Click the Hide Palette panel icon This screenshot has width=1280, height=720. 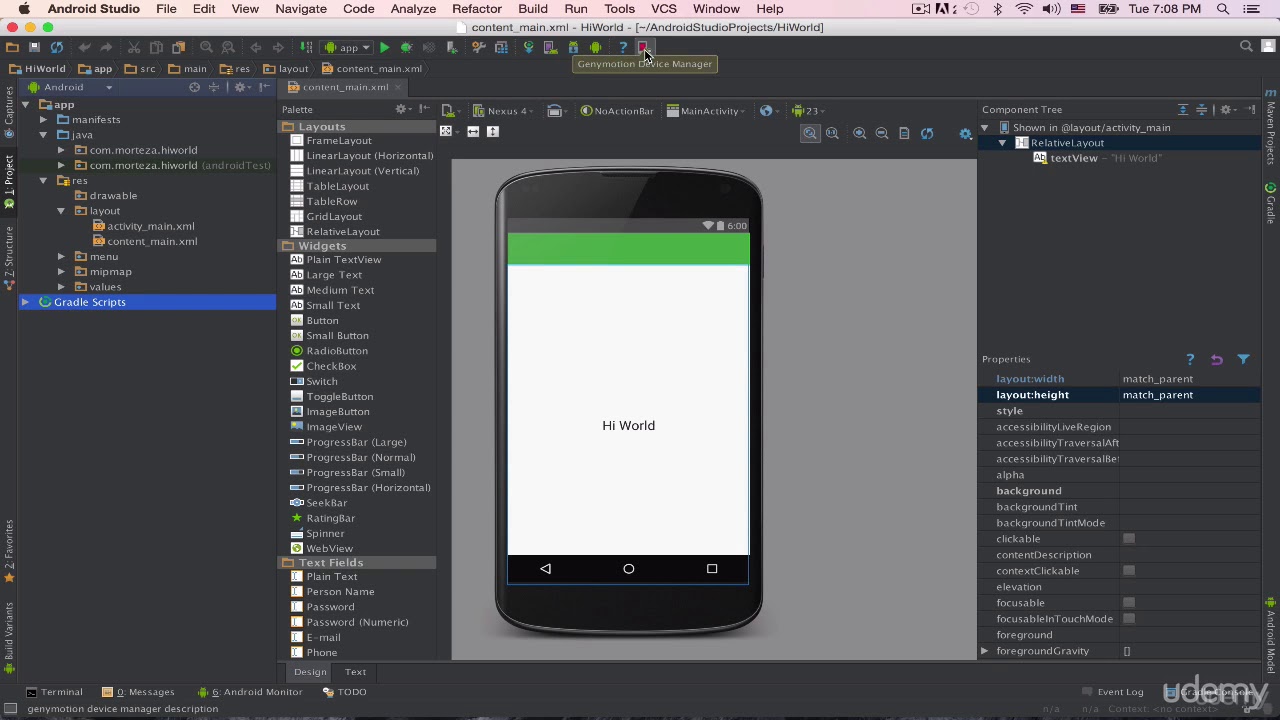click(x=424, y=109)
